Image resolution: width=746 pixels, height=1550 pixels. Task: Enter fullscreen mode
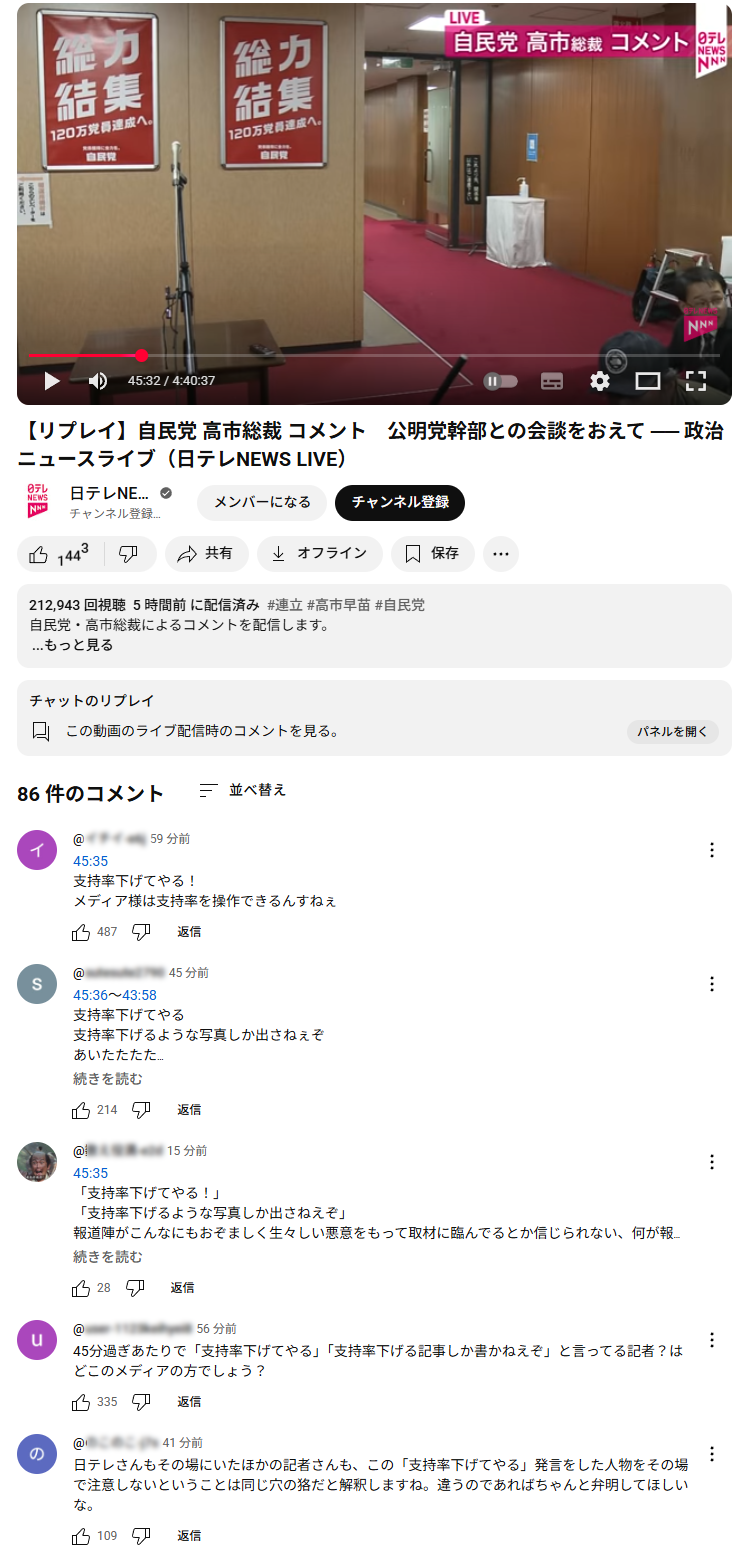pyautogui.click(x=696, y=381)
